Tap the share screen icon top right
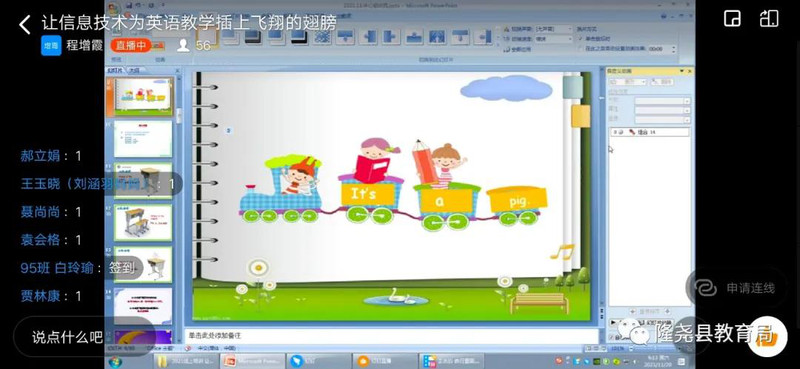The image size is (800, 369). (768, 19)
